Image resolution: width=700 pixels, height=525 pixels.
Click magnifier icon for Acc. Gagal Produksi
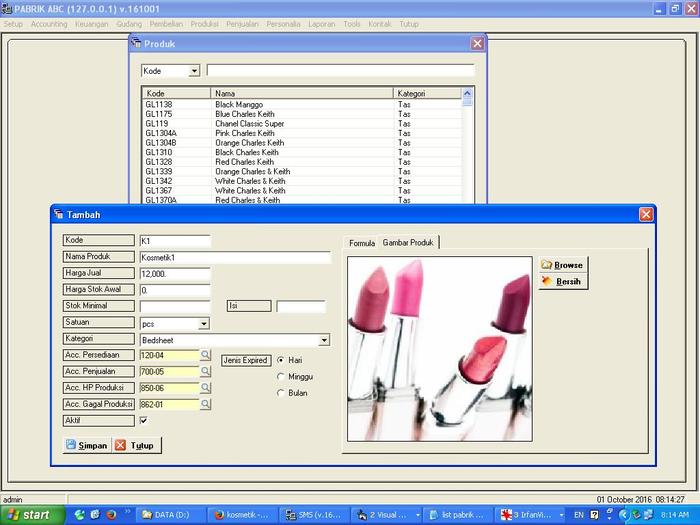pos(205,404)
